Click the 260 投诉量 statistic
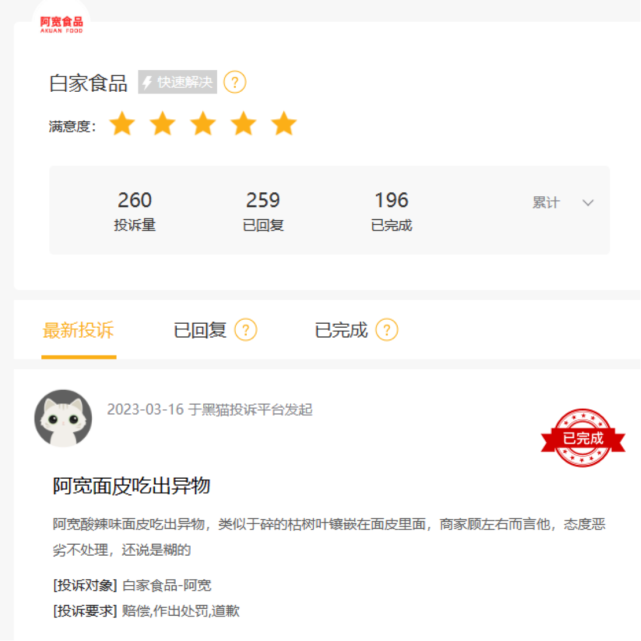 click(135, 211)
